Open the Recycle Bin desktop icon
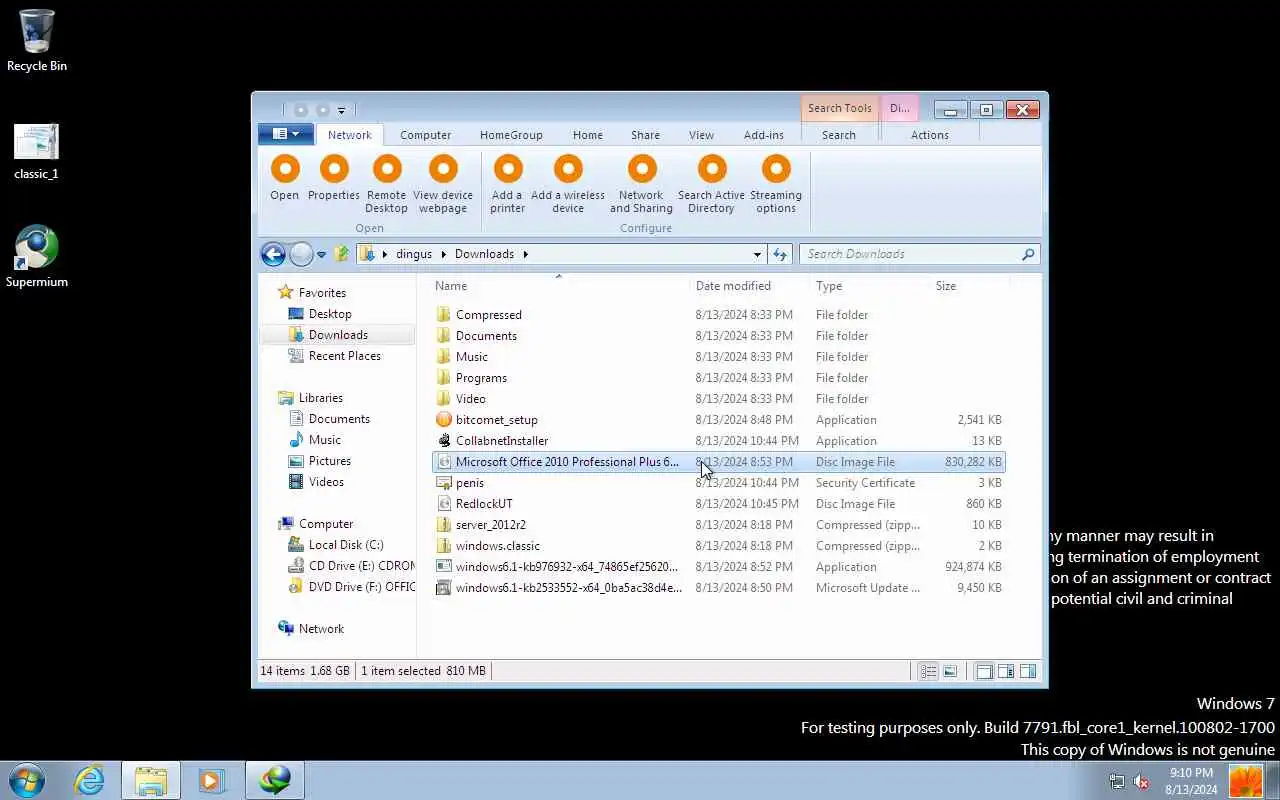Image resolution: width=1280 pixels, height=800 pixels. (x=37, y=41)
